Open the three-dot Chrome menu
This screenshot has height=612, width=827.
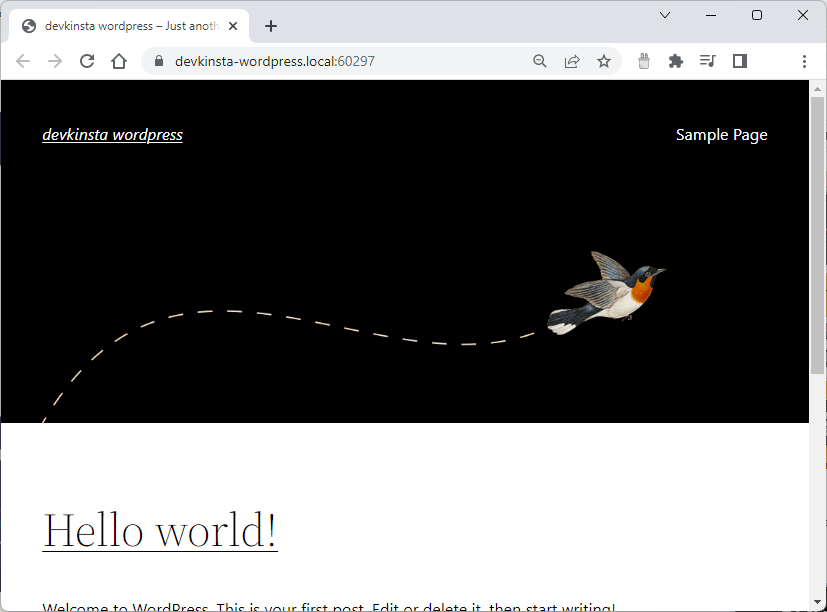tap(805, 61)
